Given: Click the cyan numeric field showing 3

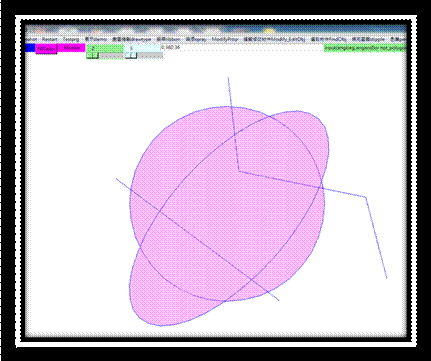Looking at the screenshot, I should [x=143, y=48].
